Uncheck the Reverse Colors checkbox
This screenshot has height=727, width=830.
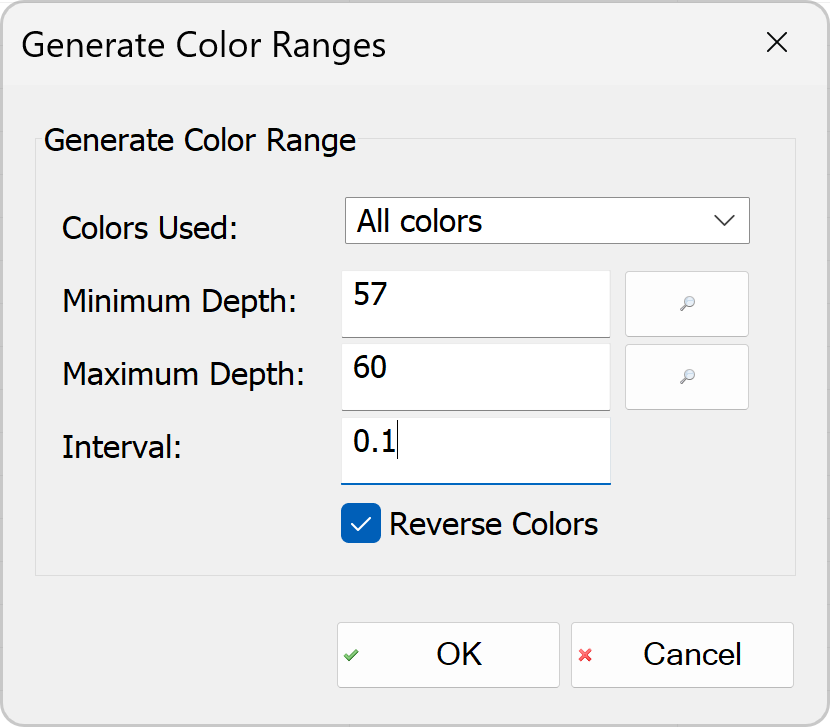coord(360,523)
